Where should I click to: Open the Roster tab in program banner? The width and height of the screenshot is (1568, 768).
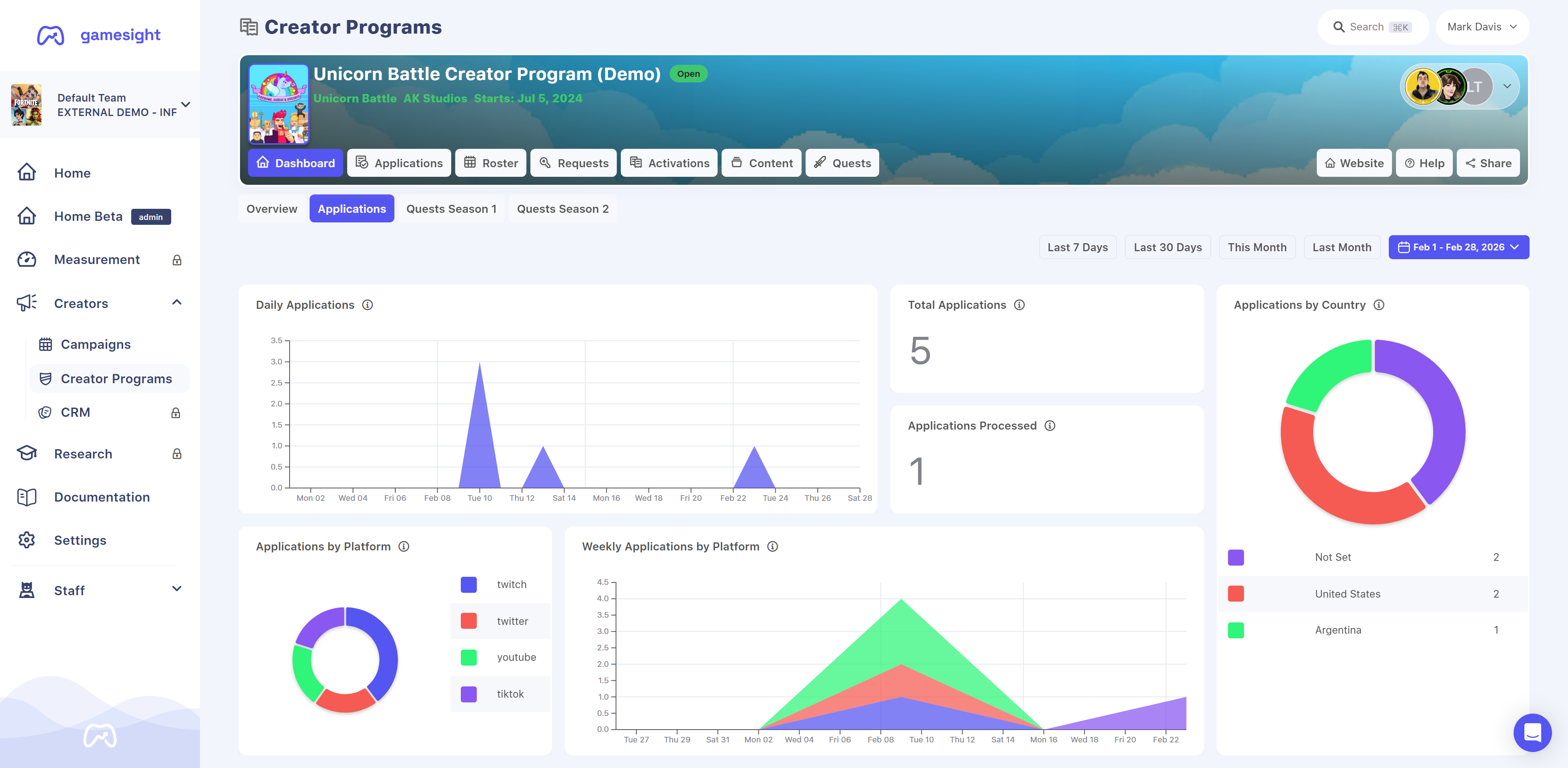(x=491, y=163)
